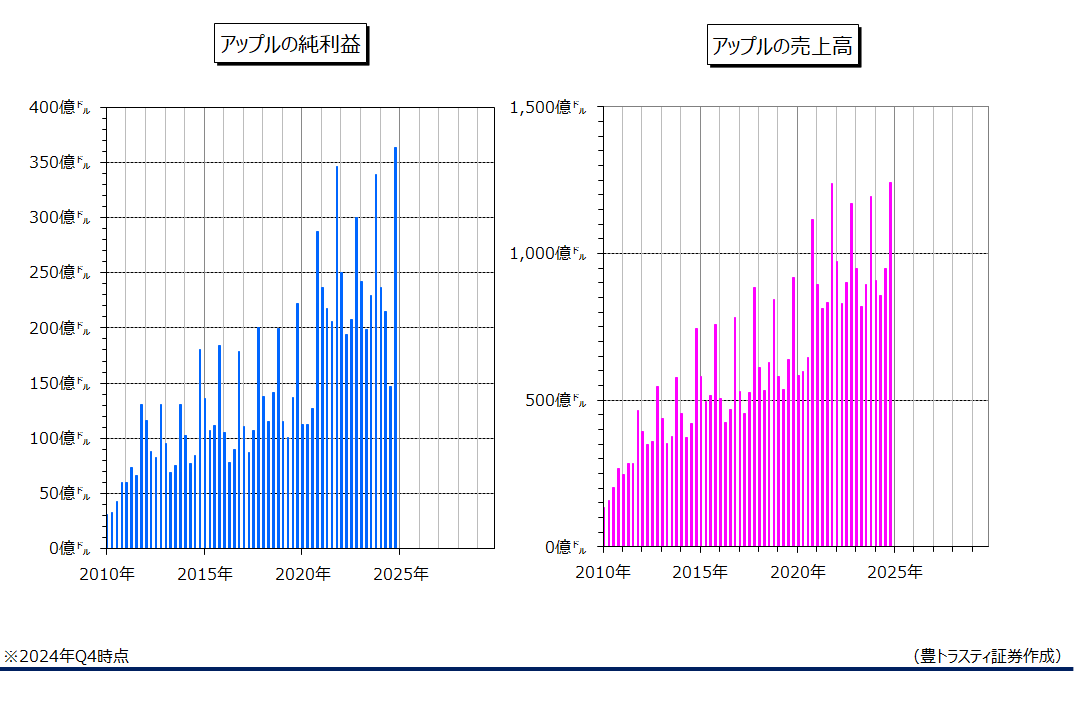
Task: Click the 350億ドル axis label
Action: [60, 162]
